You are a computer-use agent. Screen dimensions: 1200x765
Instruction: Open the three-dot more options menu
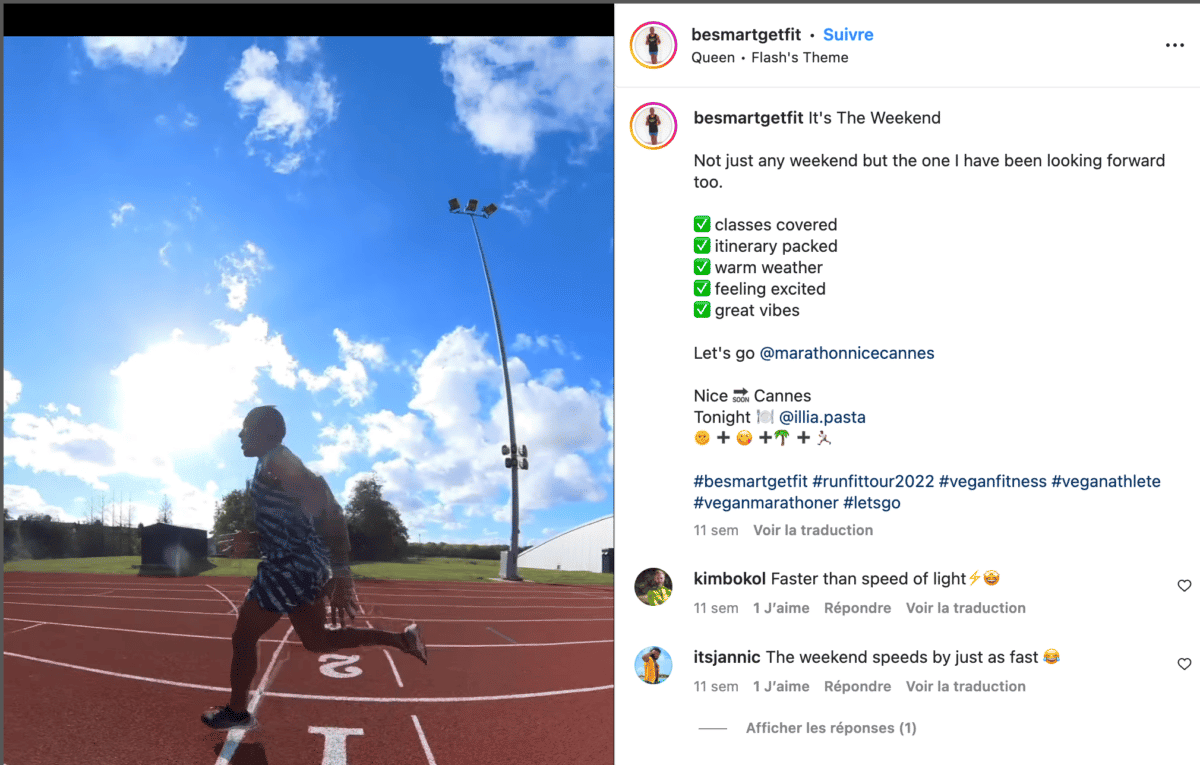pos(1175,45)
